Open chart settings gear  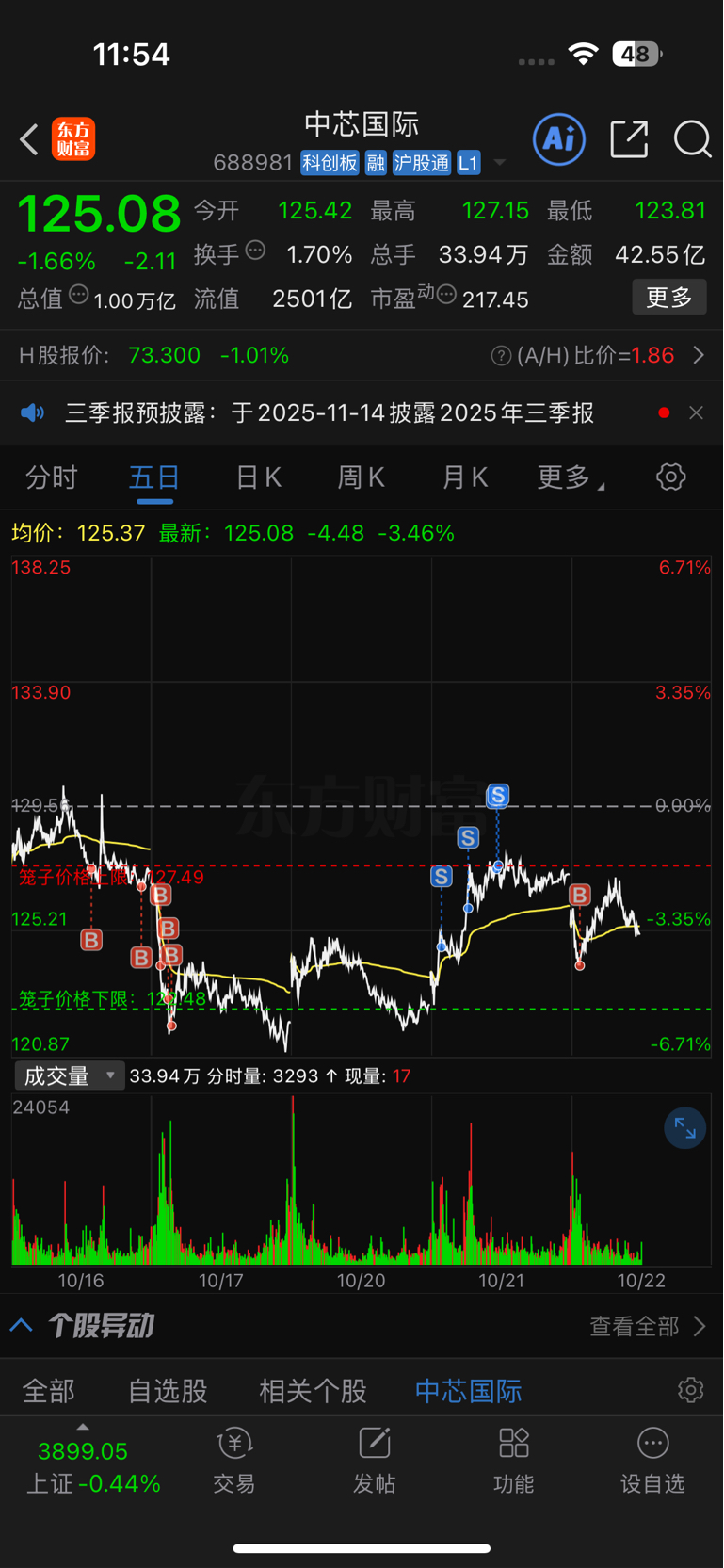coord(671,477)
